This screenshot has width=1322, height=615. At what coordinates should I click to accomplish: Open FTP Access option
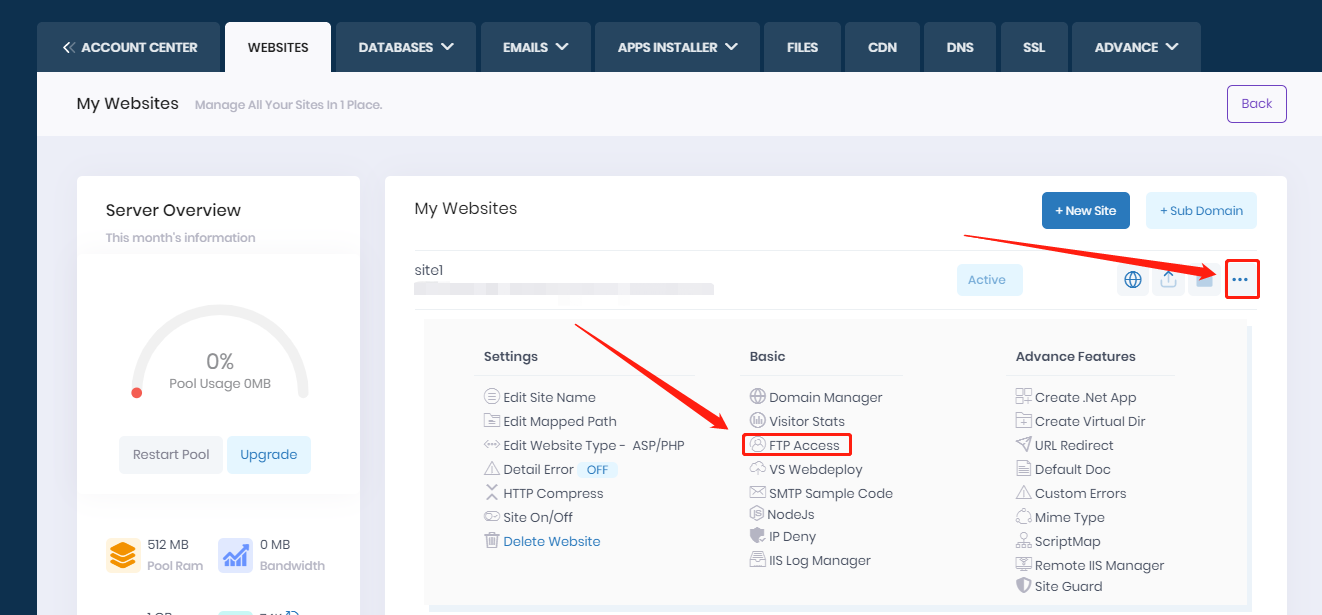pos(803,445)
